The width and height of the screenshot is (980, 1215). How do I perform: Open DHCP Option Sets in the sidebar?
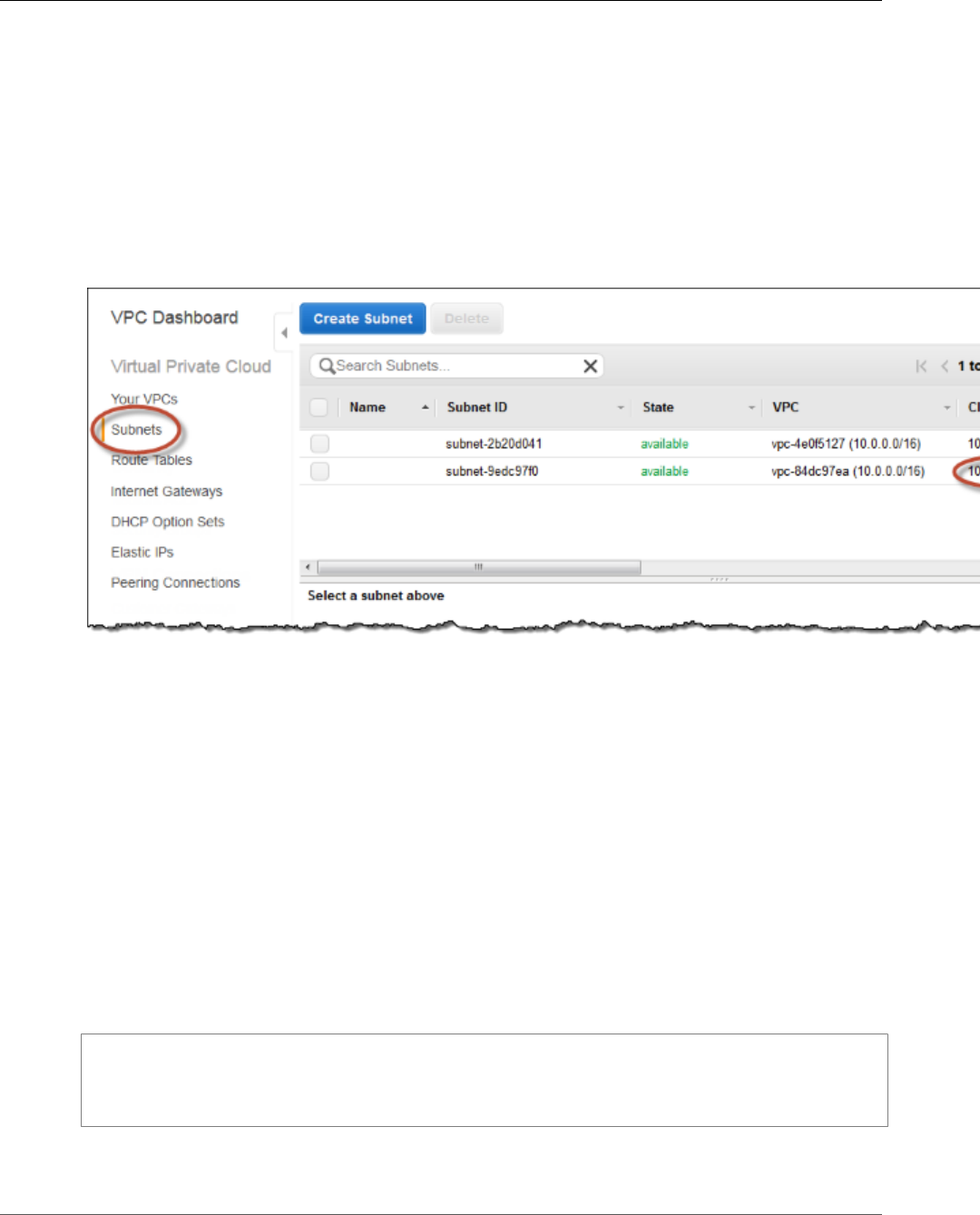pos(167,522)
